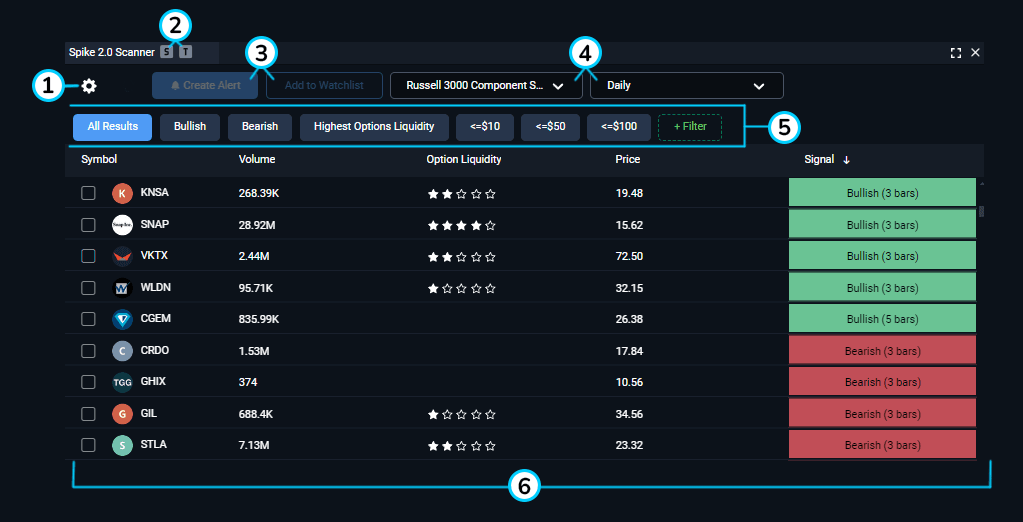Screen dimensions: 1023x522
Task: Add a new filter with + Filter
Action: pos(690,127)
